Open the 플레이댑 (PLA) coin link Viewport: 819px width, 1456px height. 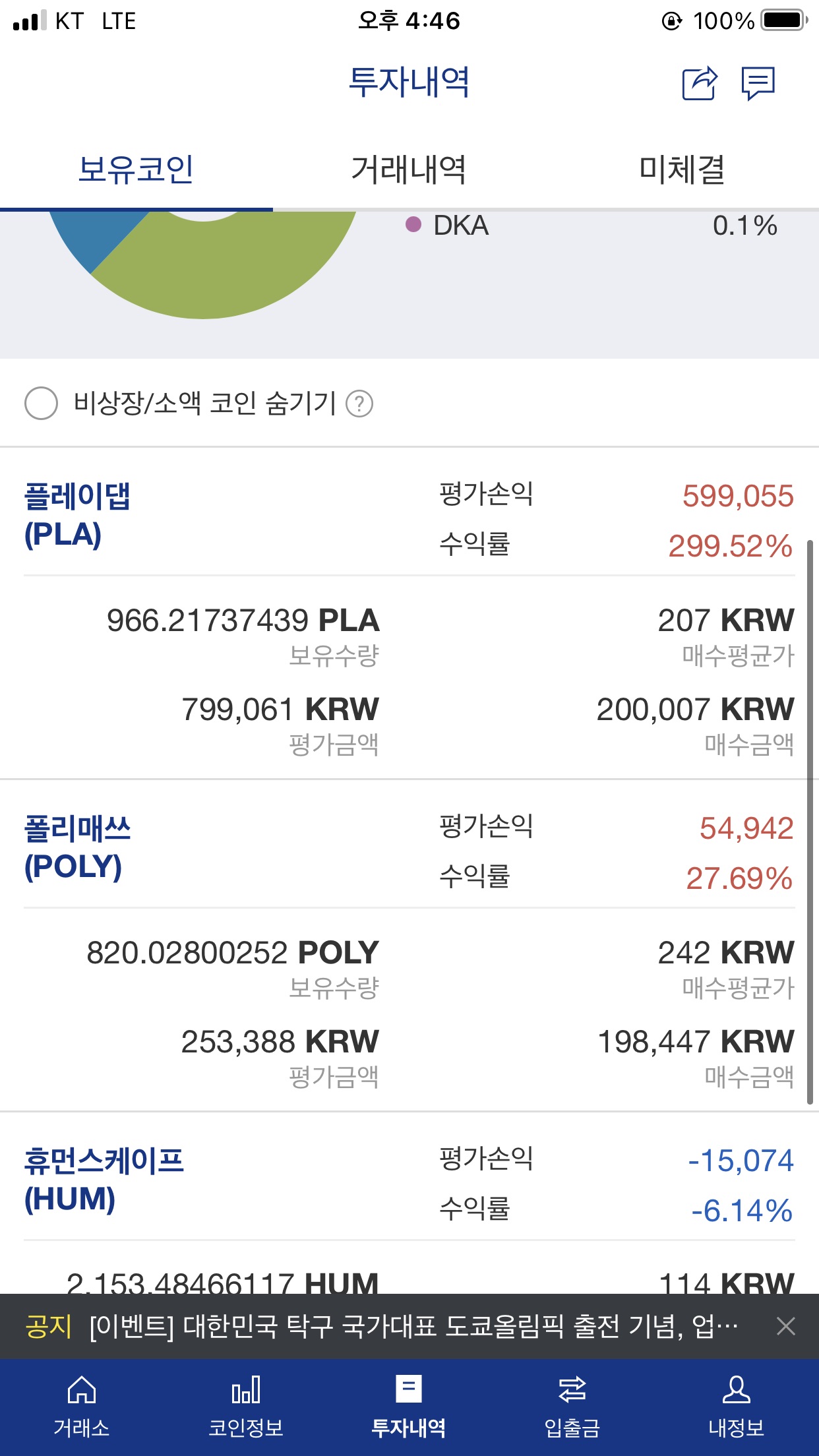[x=77, y=515]
